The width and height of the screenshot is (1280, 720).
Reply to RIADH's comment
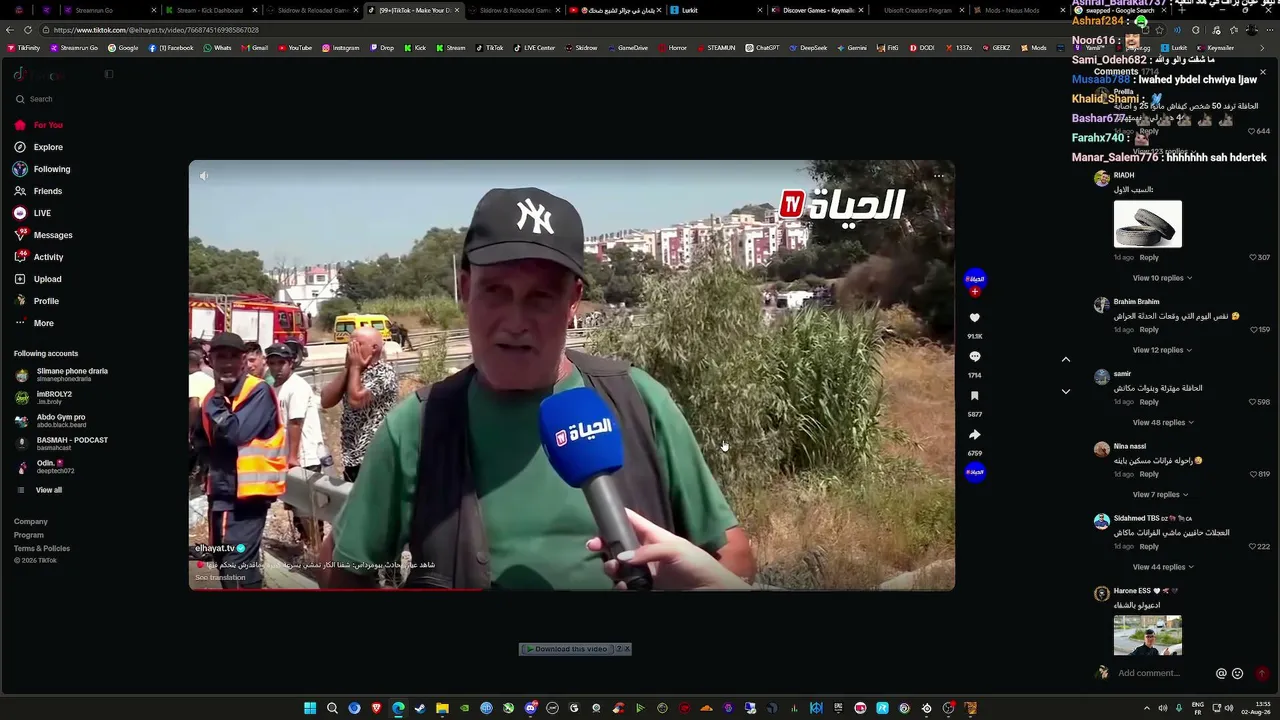[1149, 258]
